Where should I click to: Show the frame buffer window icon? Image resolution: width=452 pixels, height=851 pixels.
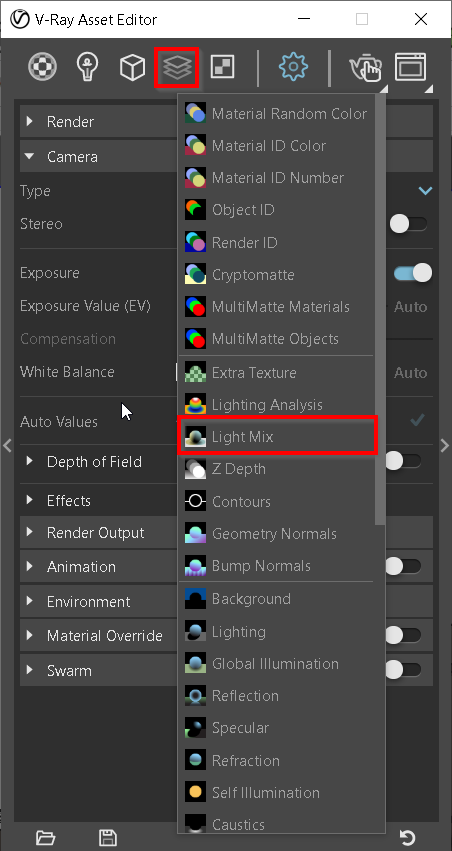pos(410,67)
